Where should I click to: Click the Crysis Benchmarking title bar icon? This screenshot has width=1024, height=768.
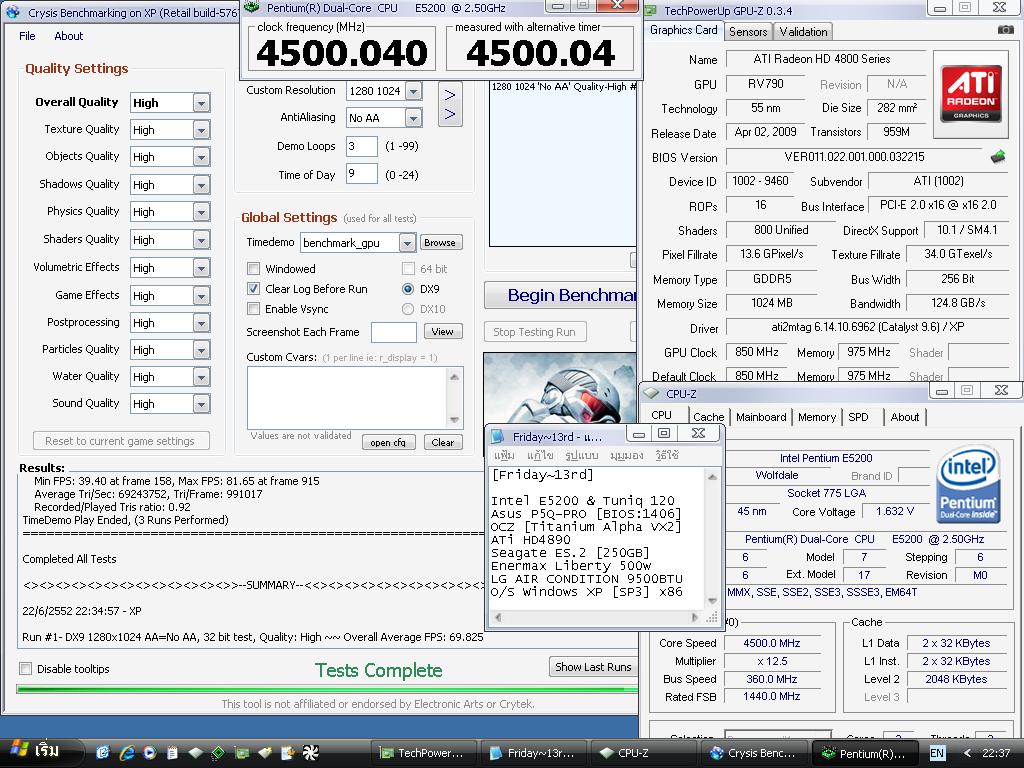[13, 12]
